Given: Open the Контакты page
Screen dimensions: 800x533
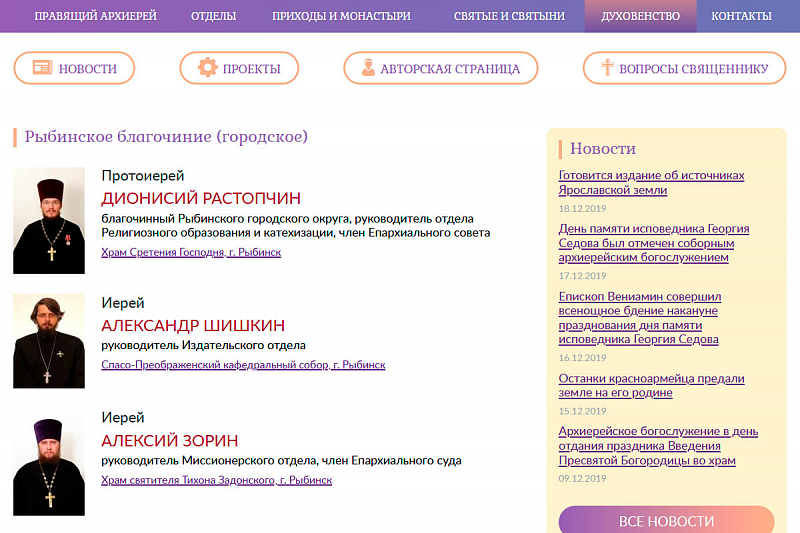Looking at the screenshot, I should [741, 16].
